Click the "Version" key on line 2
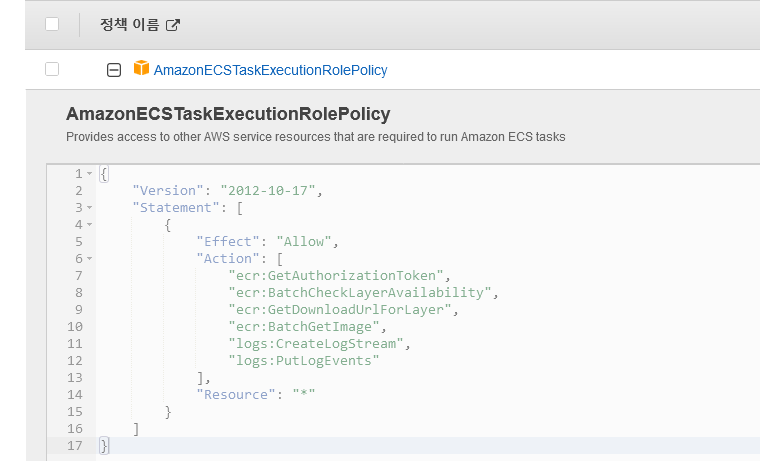 pos(168,191)
